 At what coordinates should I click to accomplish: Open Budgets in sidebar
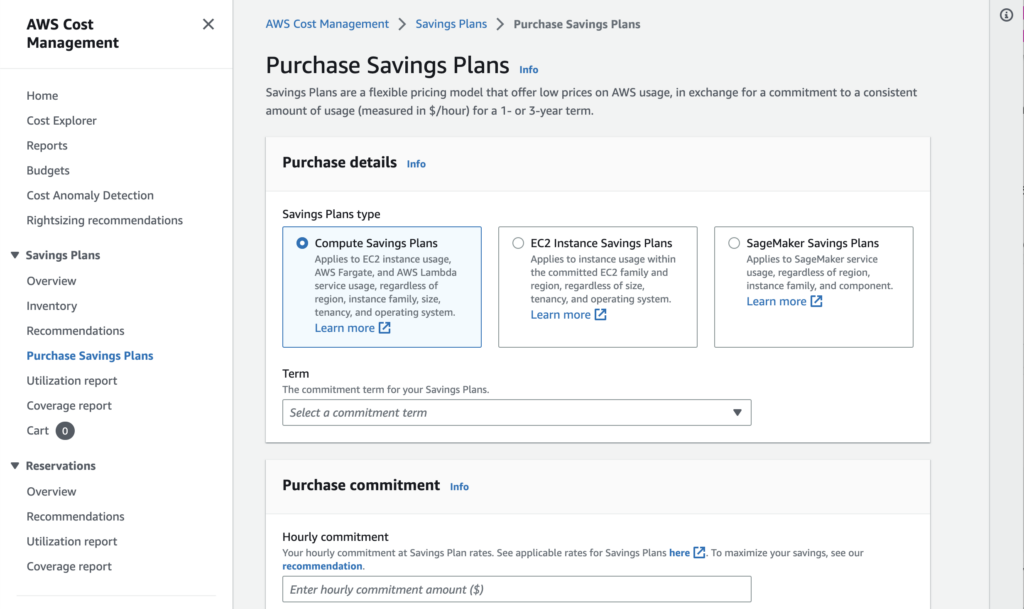pos(48,170)
